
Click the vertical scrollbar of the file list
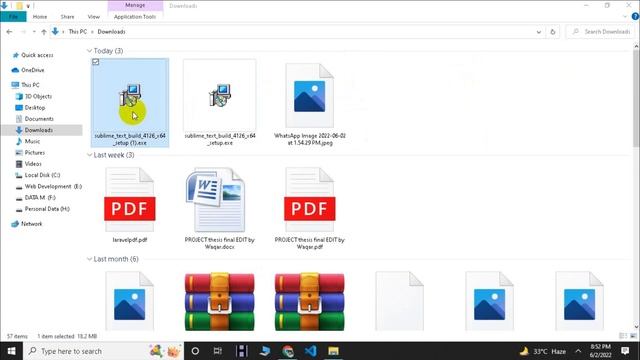coord(636,98)
